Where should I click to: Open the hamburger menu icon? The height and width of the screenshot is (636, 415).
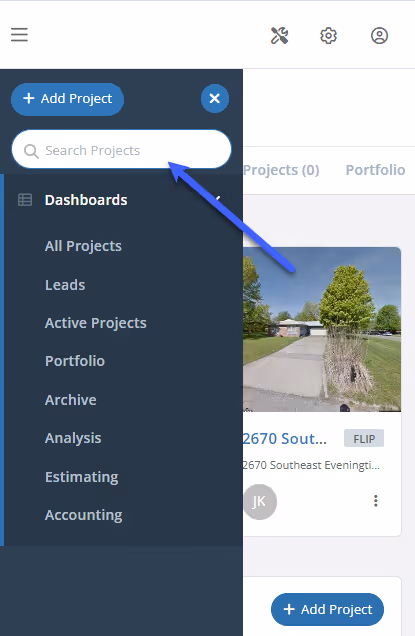coord(19,35)
